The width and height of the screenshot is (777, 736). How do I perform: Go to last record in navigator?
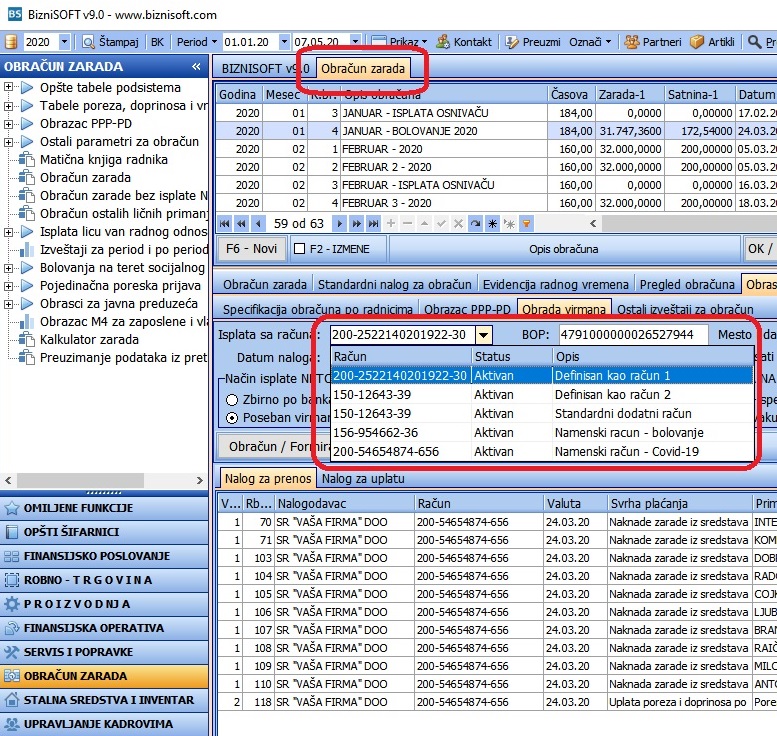pyautogui.click(x=373, y=224)
